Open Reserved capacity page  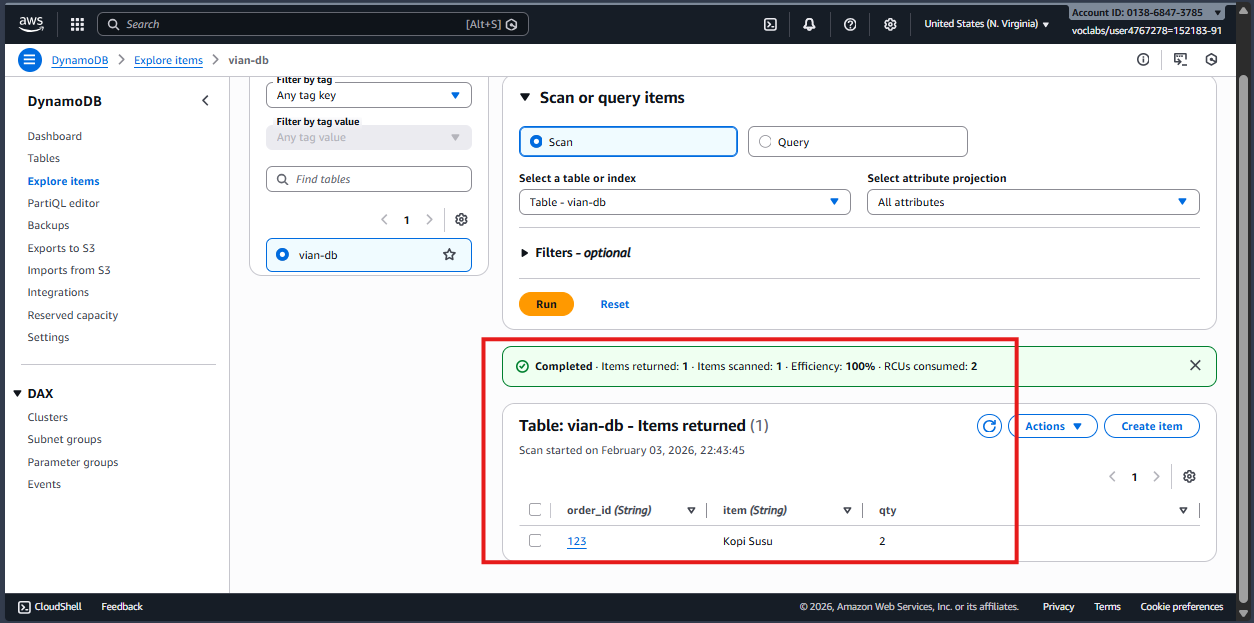73,315
